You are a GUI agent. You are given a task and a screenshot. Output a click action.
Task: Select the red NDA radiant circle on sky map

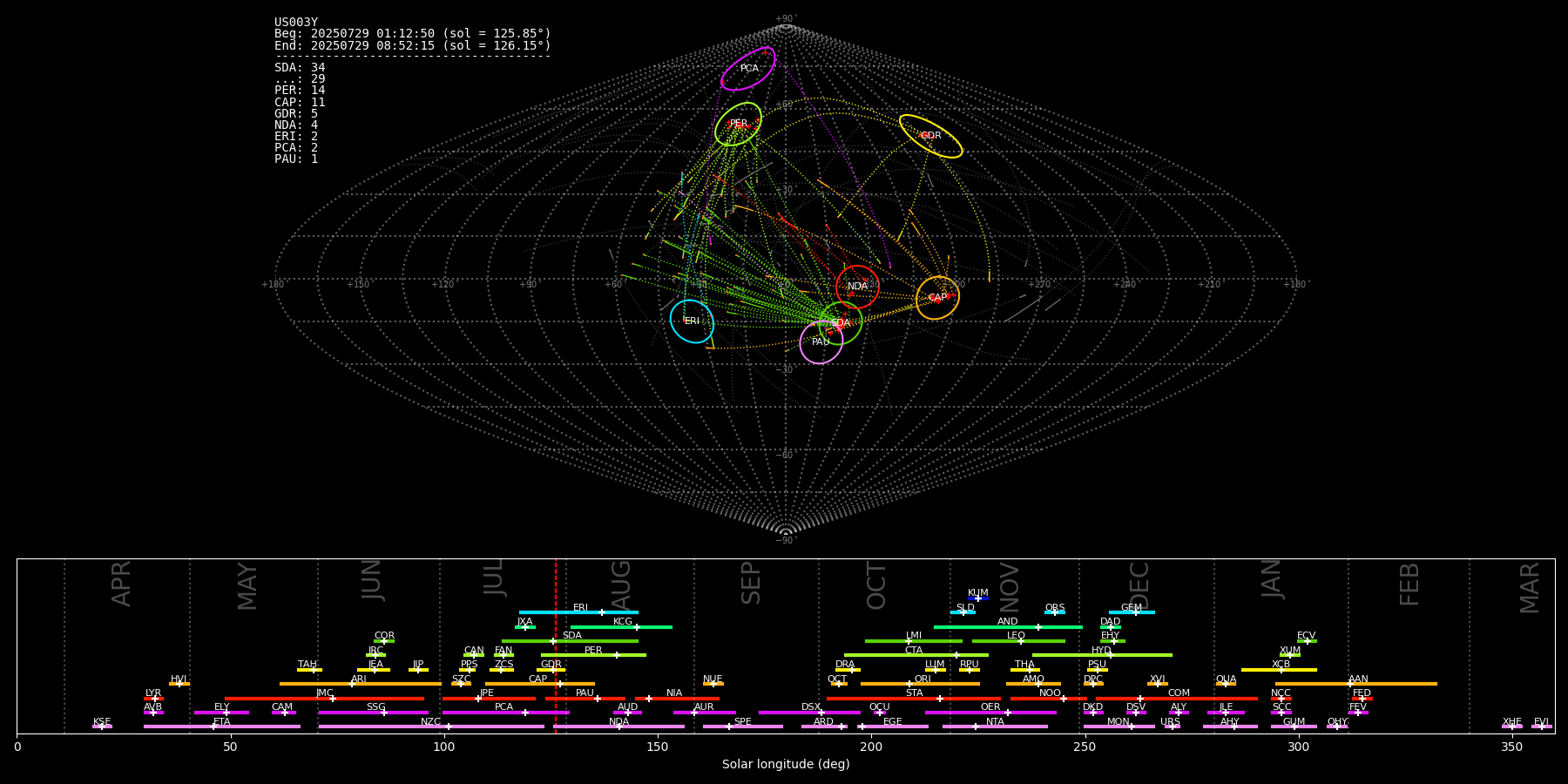pos(857,287)
